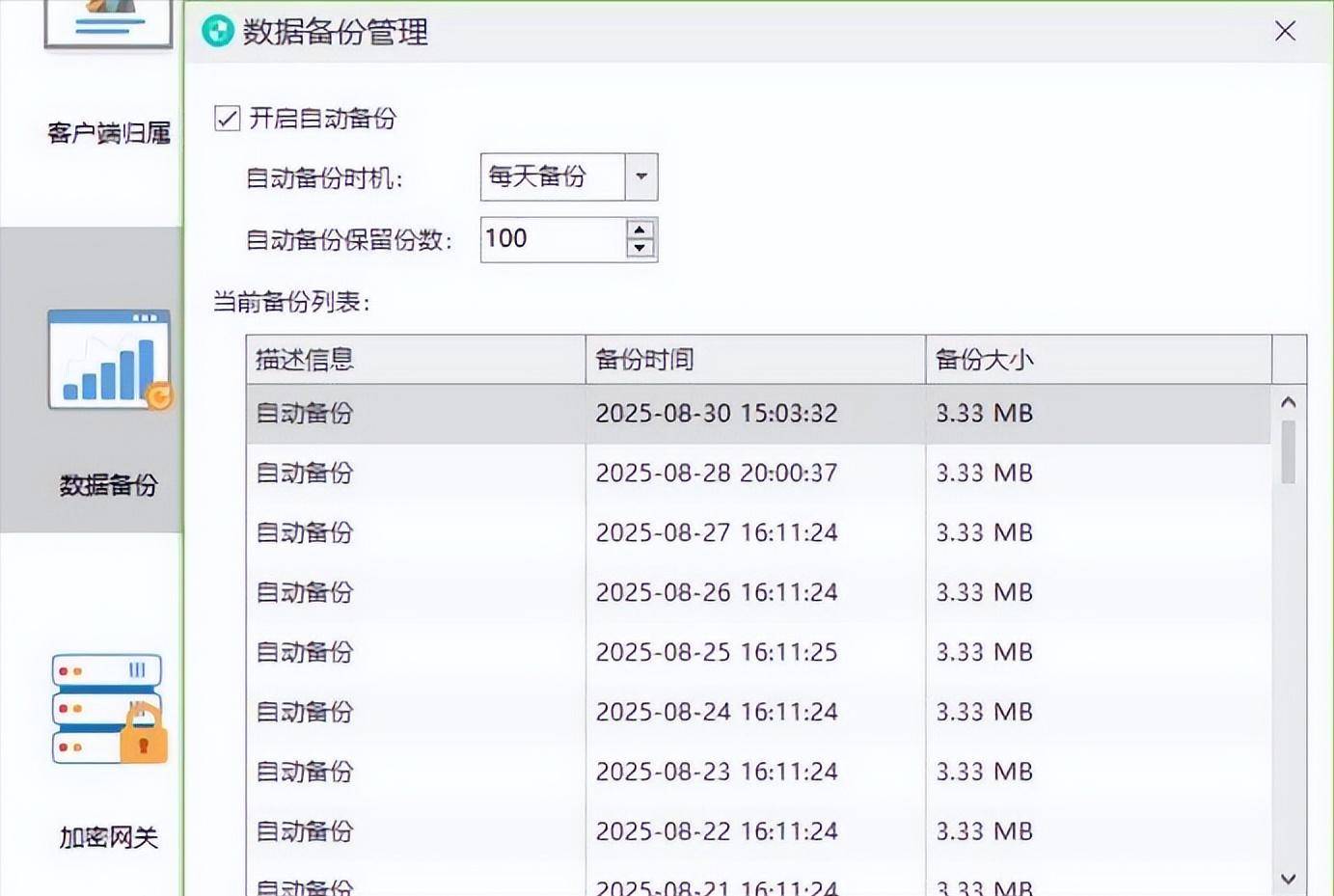1334x896 pixels.
Task: Select backup dated 2025-08-28 20:00:37
Action: click(758, 474)
